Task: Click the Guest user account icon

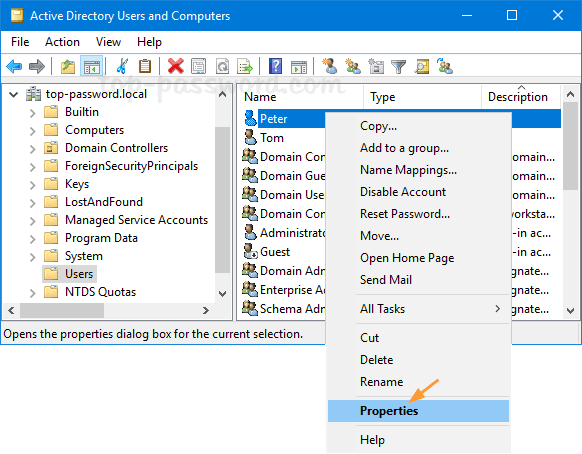Action: point(250,251)
